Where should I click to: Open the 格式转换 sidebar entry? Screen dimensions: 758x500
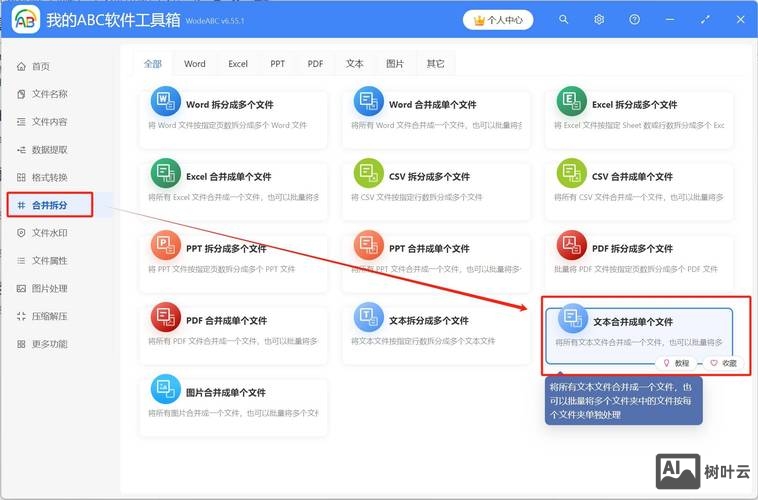point(50,177)
